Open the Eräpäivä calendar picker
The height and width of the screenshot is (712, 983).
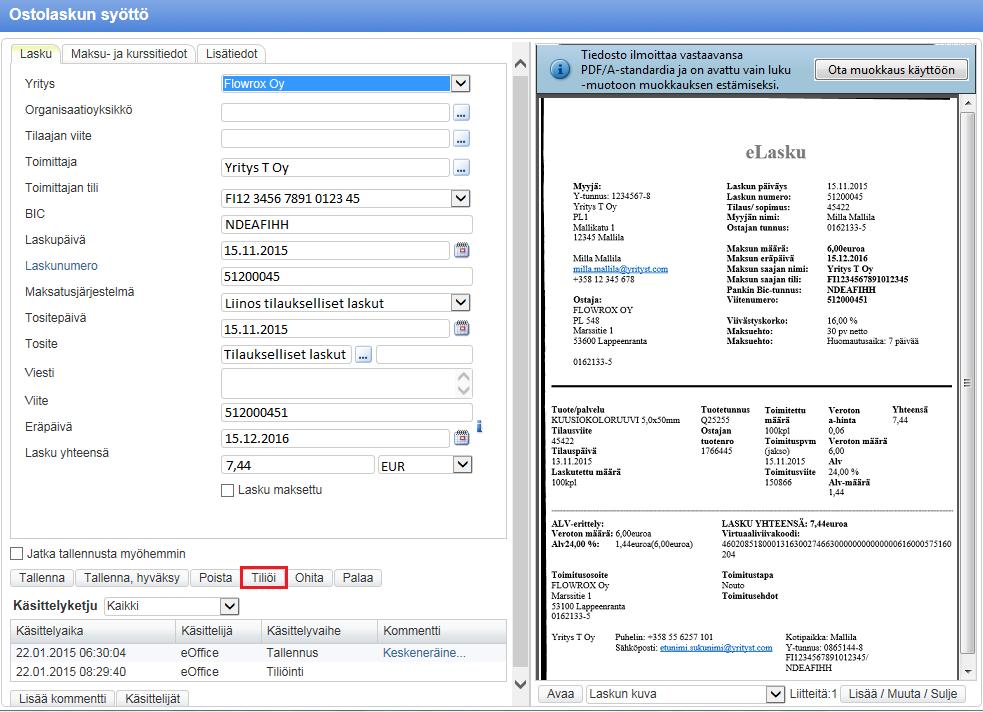[462, 437]
